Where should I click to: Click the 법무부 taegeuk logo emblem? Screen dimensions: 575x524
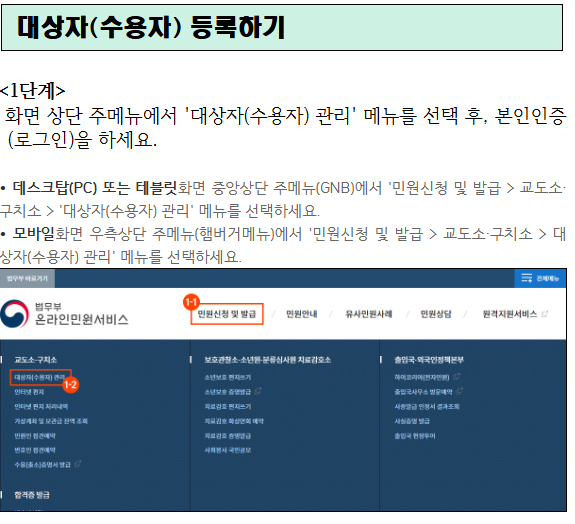pos(14,314)
